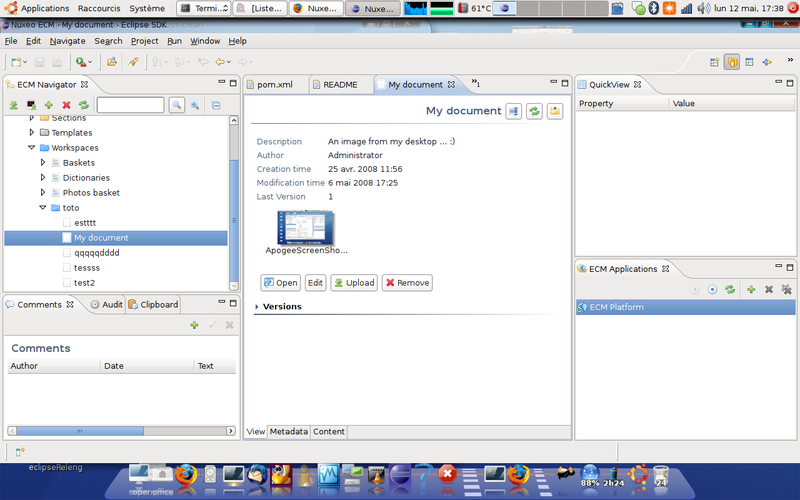
Task: Click the advanced search magnifier icon
Action: (195, 106)
